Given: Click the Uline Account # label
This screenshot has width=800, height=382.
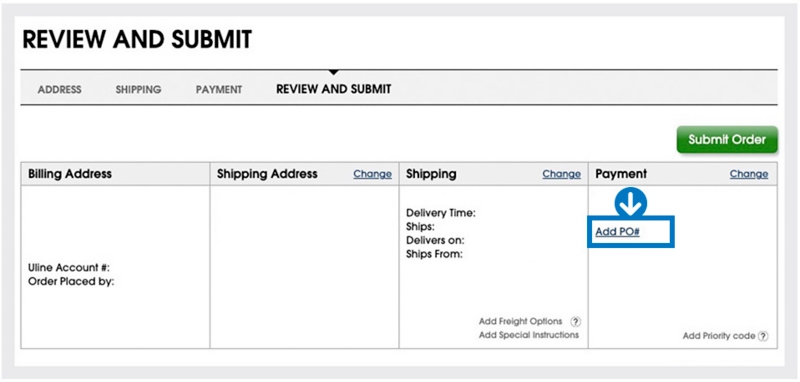Looking at the screenshot, I should [69, 268].
